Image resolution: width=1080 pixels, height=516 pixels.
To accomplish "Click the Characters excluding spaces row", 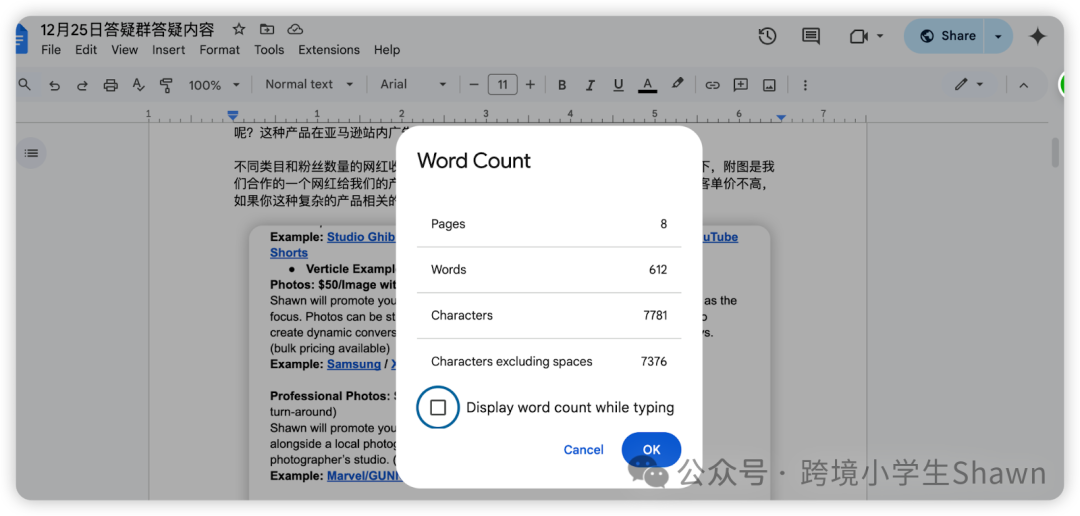I will (549, 361).
